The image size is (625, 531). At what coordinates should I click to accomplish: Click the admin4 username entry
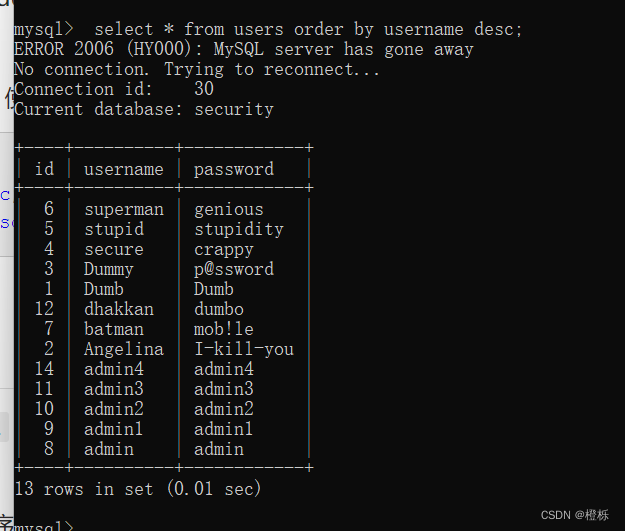114,369
